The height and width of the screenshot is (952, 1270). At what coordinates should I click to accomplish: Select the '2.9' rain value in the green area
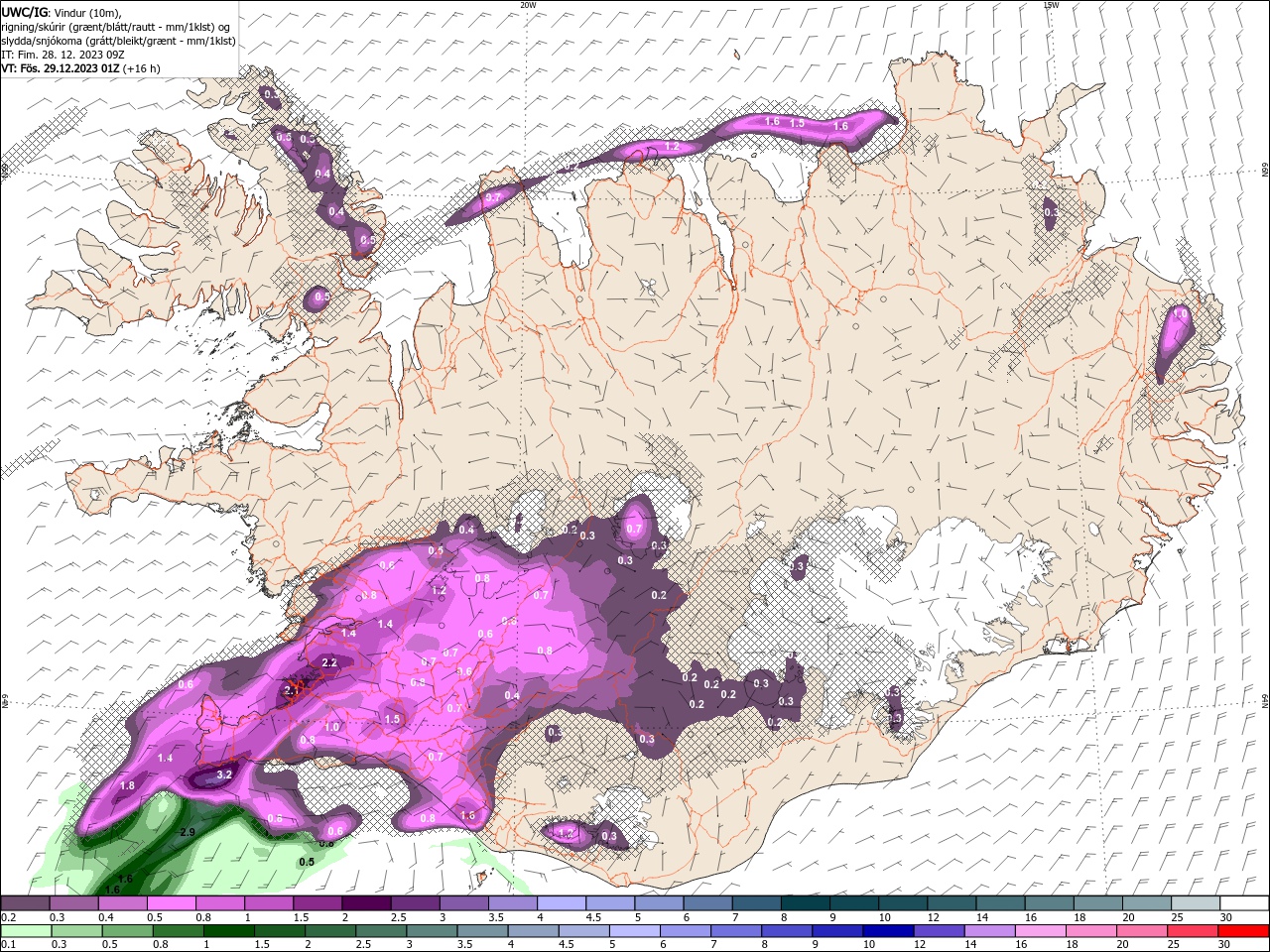pos(187,831)
